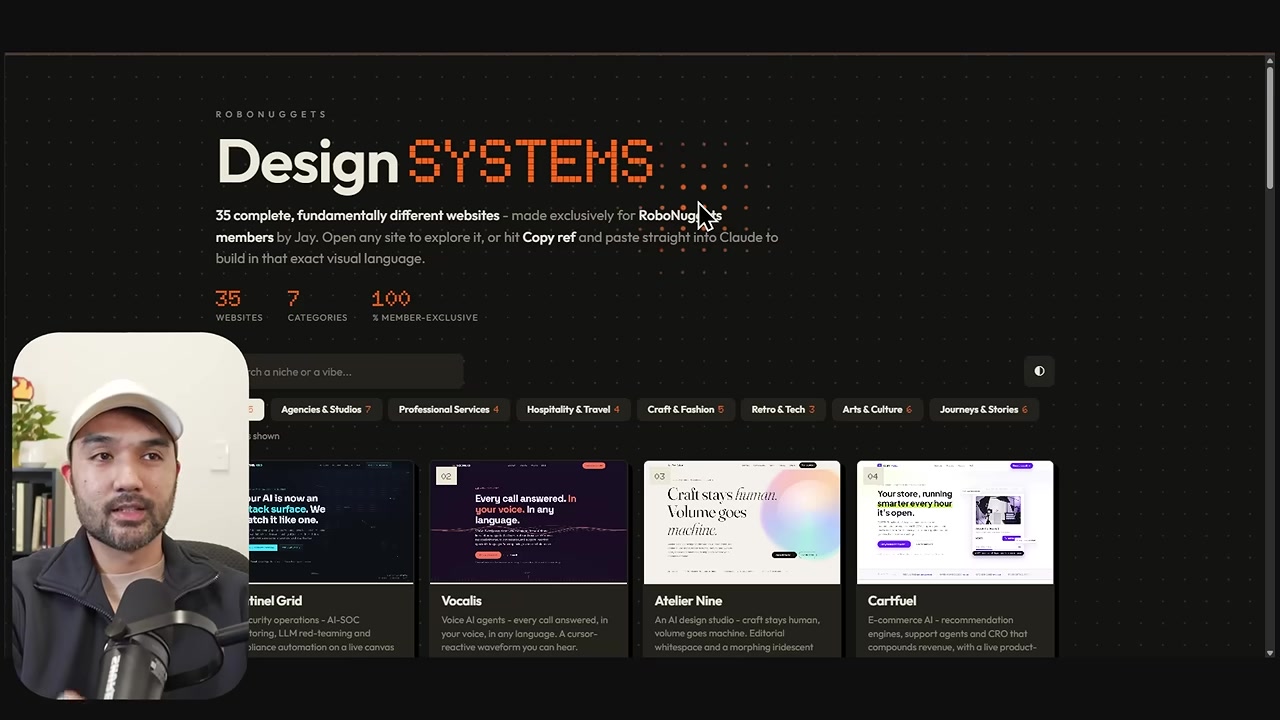Click the 04 badge on Cartfuel thumbnail
This screenshot has width=1280, height=720.
[873, 476]
